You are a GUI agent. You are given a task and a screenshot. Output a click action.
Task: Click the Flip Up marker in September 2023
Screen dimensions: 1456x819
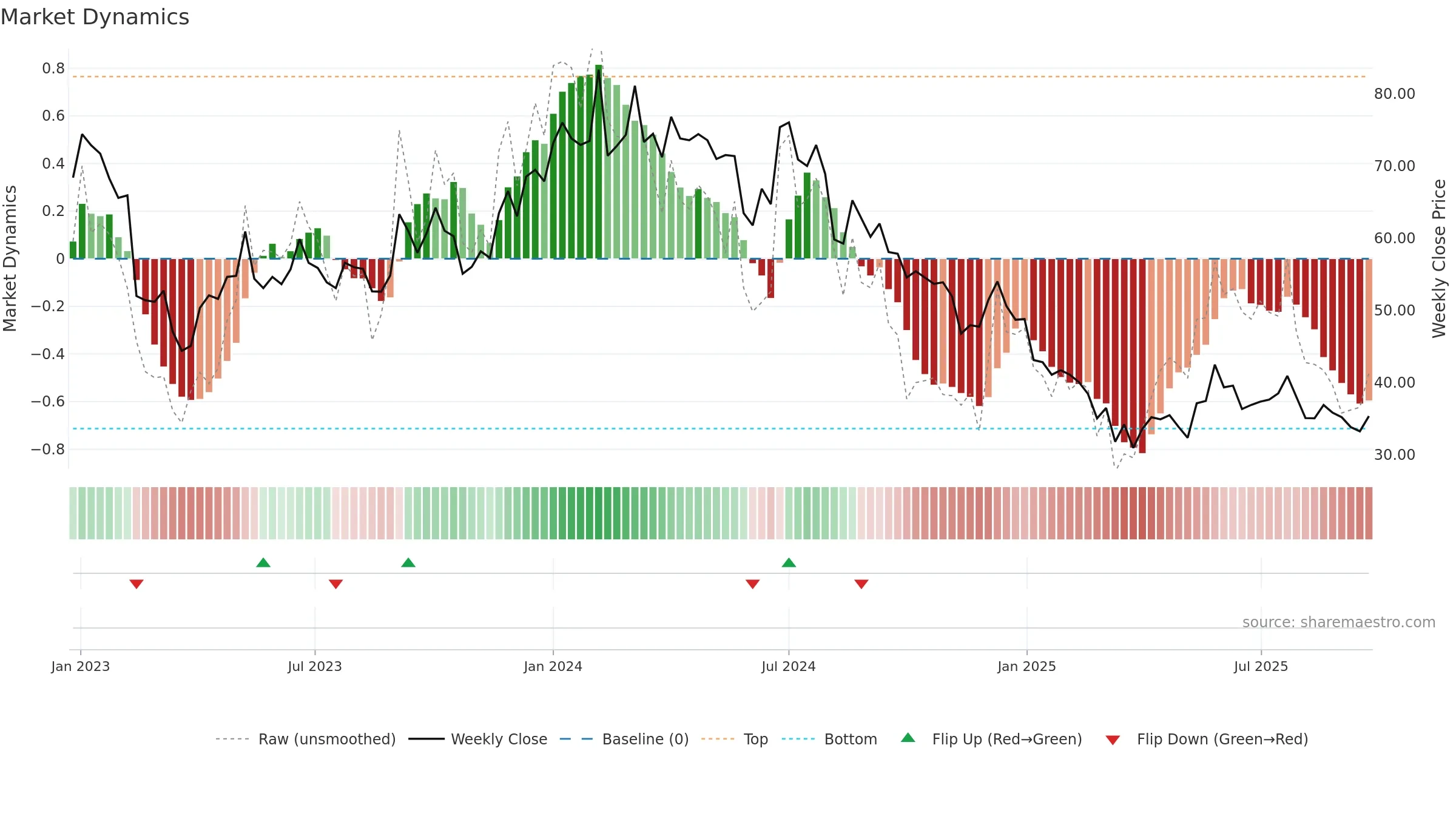click(x=408, y=562)
